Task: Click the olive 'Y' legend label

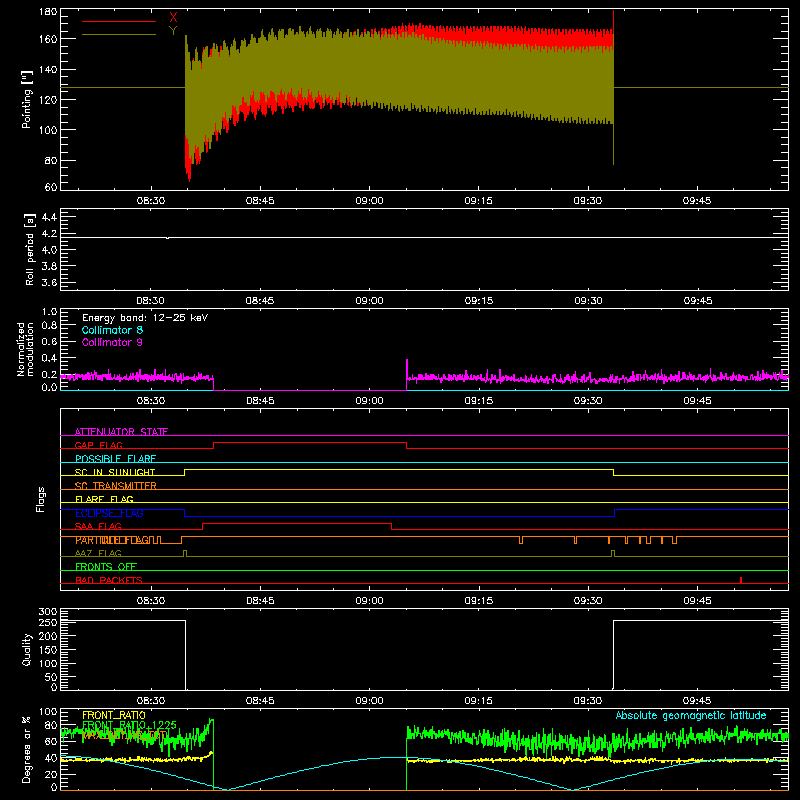Action: tap(173, 31)
